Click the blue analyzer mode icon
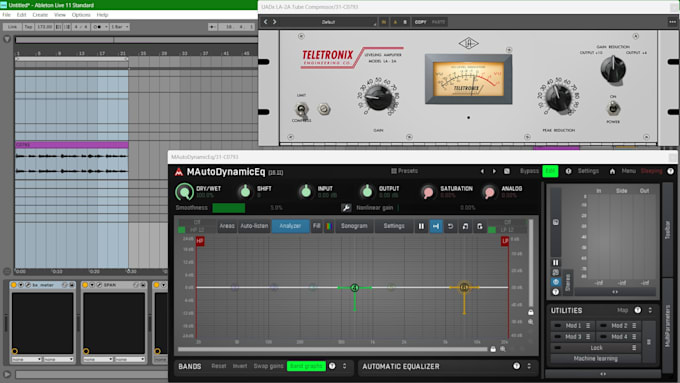 (x=436, y=226)
